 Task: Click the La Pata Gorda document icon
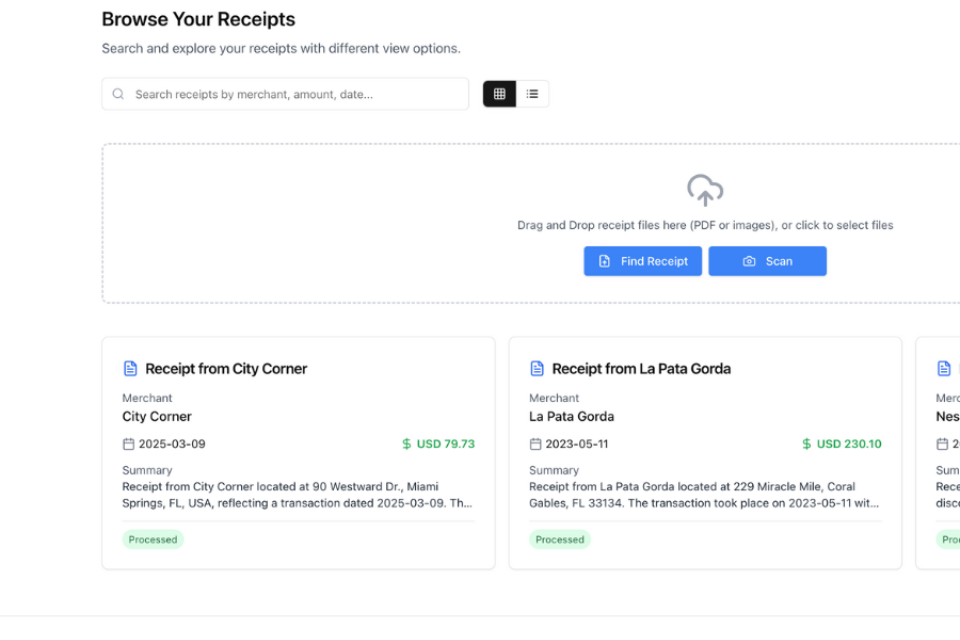coord(537,369)
